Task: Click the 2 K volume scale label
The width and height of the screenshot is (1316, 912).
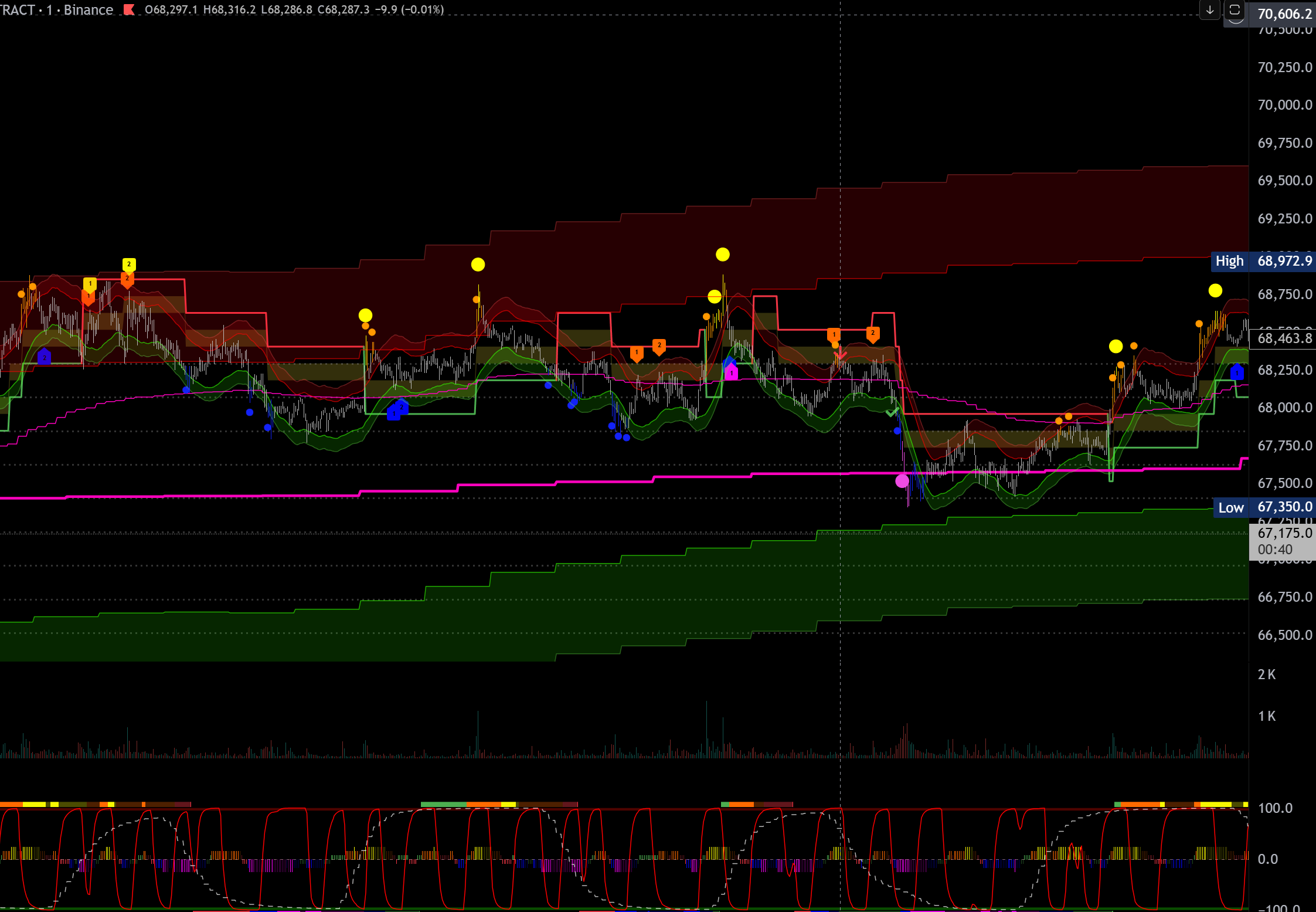Action: (x=1267, y=674)
